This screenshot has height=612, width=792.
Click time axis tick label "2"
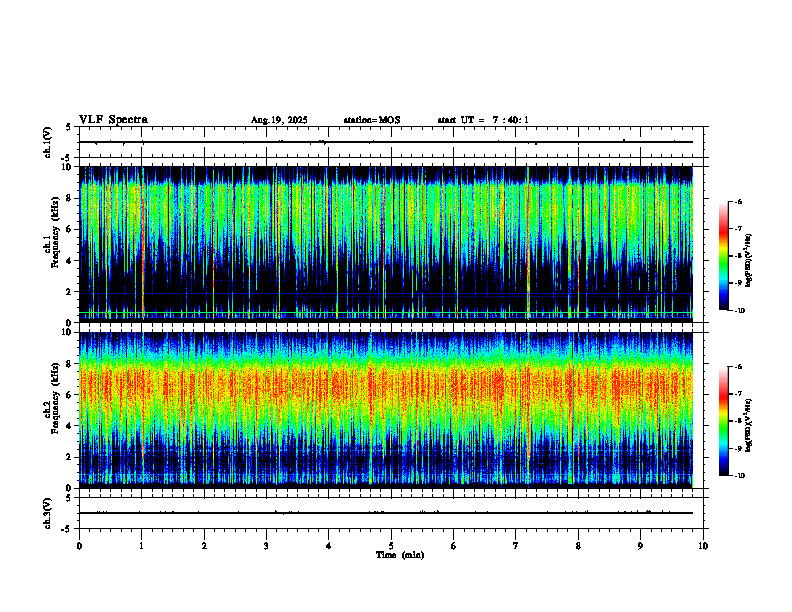point(204,546)
